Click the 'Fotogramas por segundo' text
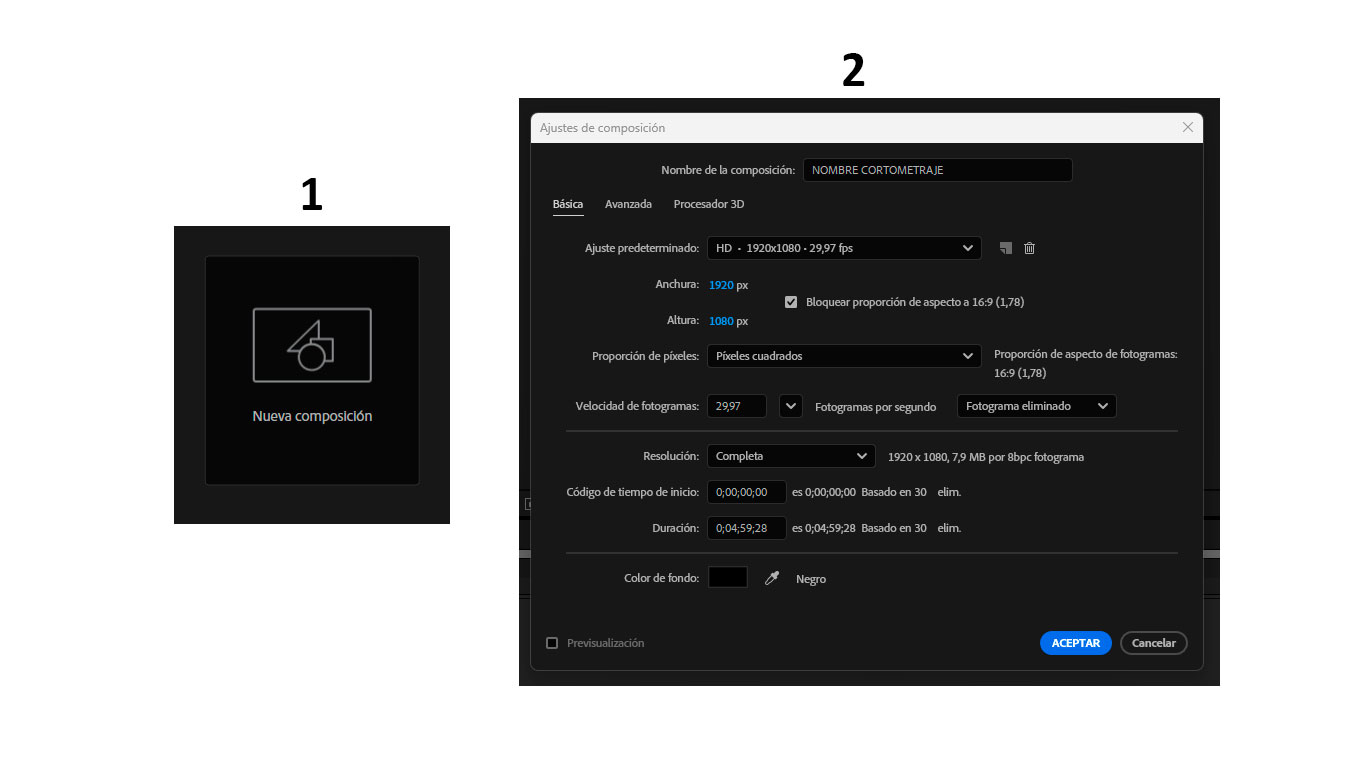 point(876,407)
